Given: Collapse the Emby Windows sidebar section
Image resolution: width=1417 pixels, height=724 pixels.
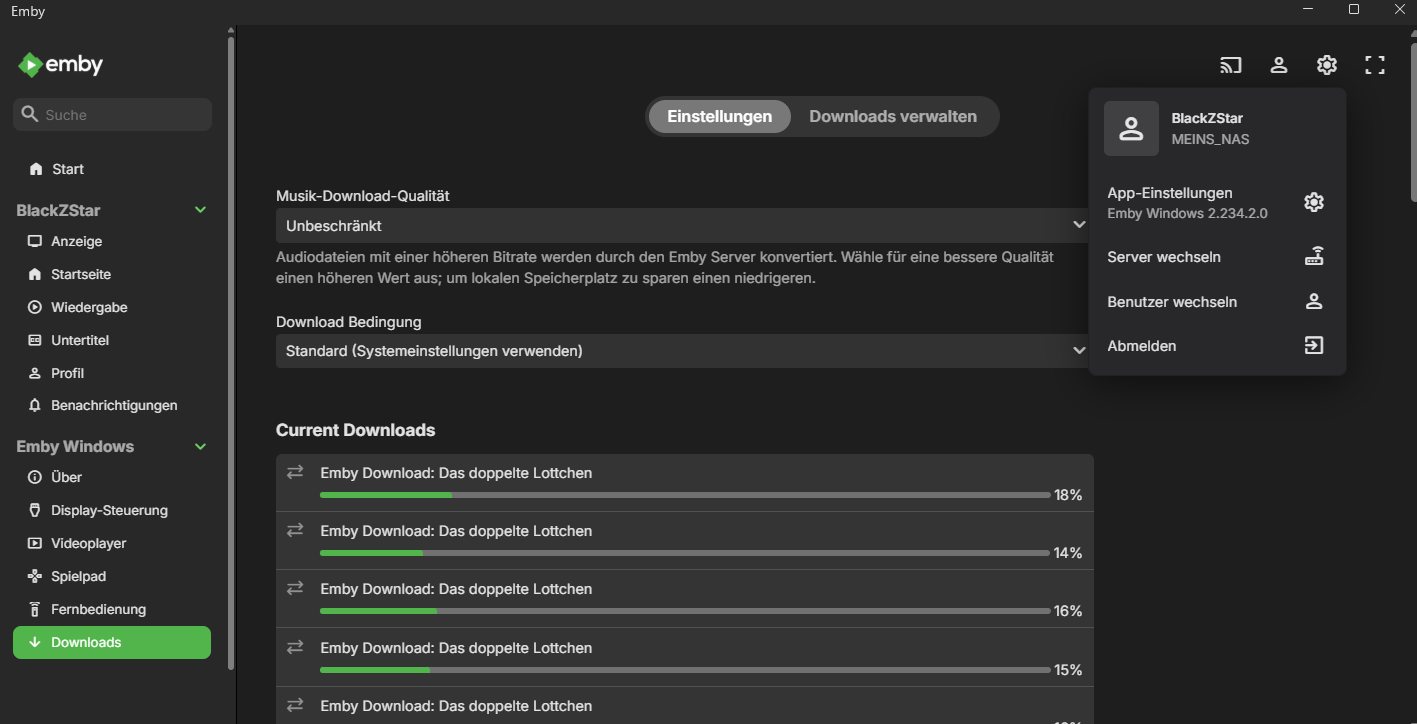Looking at the screenshot, I should (x=200, y=446).
